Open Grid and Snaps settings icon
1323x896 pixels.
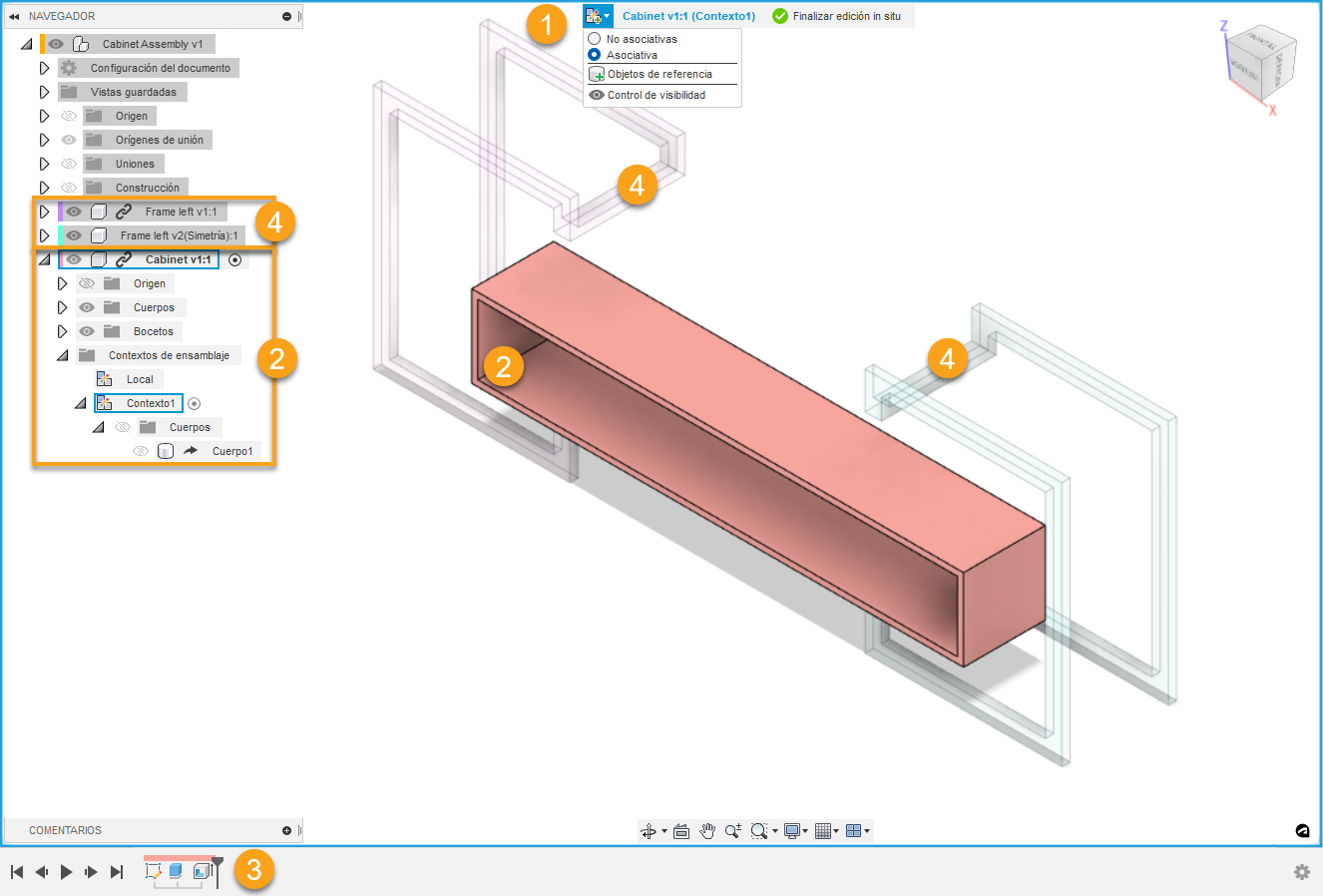point(823,831)
